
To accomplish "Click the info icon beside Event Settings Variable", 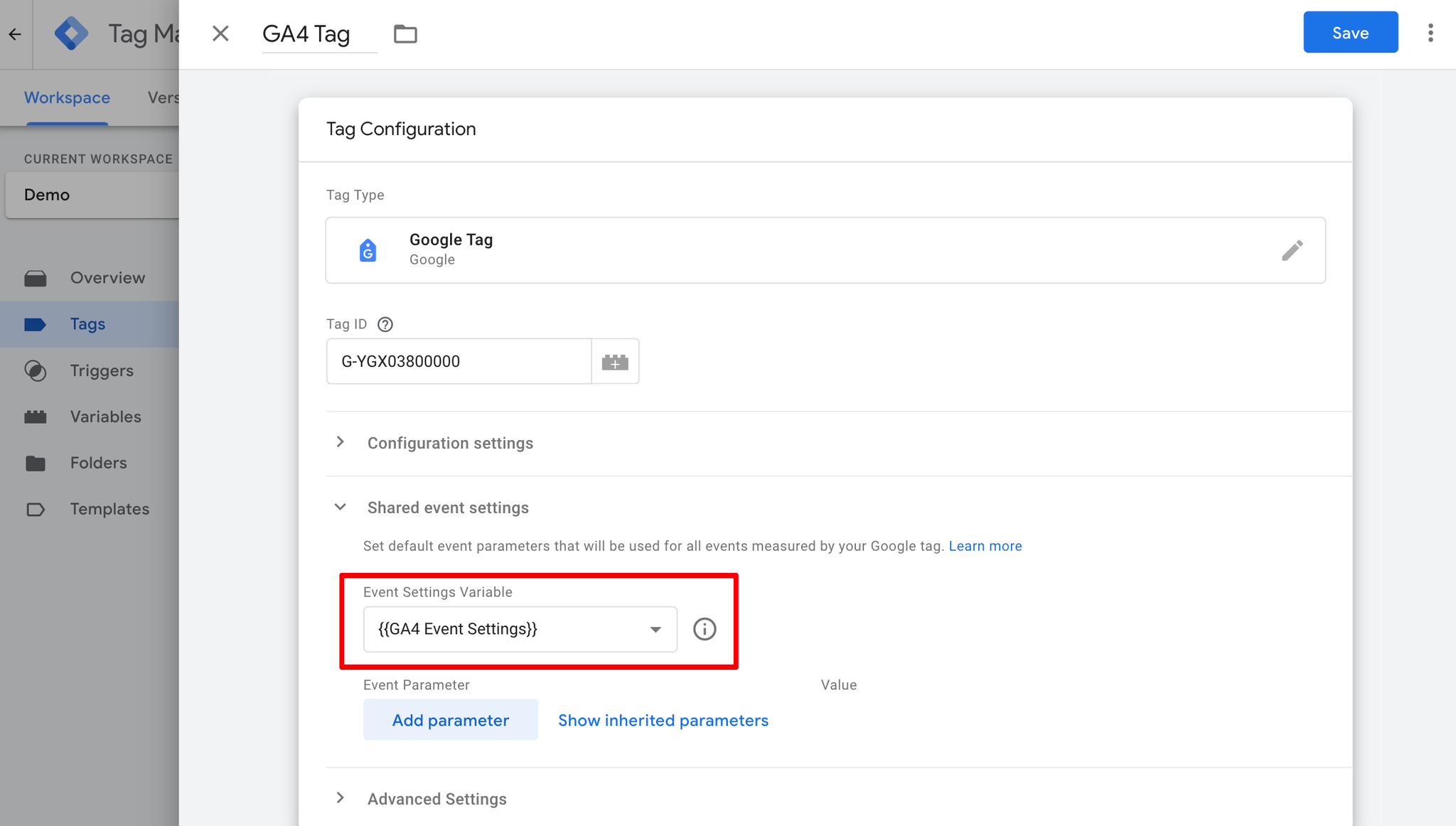I will [705, 629].
